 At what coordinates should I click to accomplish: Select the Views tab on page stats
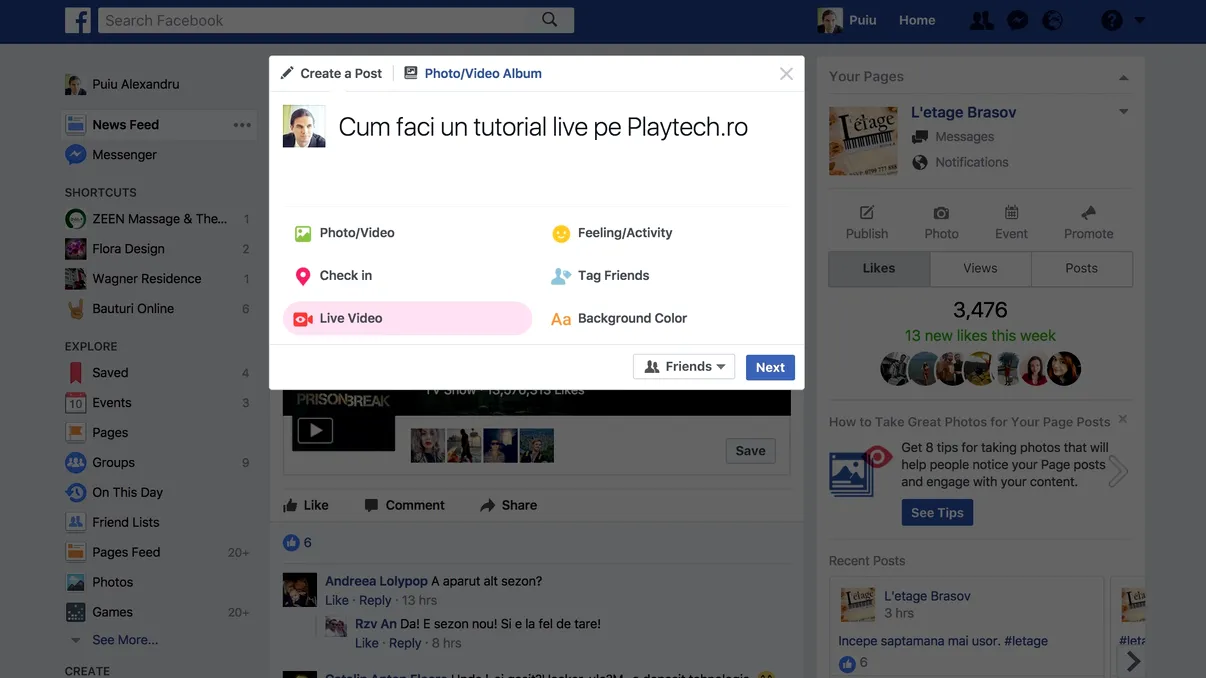[979, 268]
